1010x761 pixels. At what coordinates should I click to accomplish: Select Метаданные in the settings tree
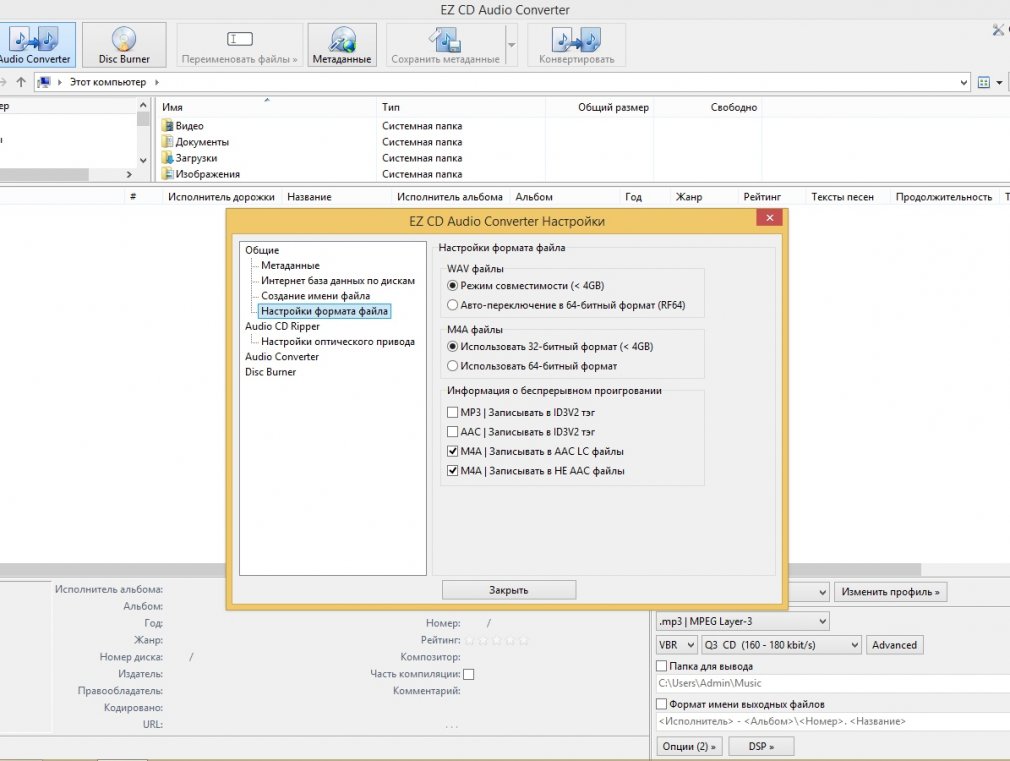tap(290, 265)
